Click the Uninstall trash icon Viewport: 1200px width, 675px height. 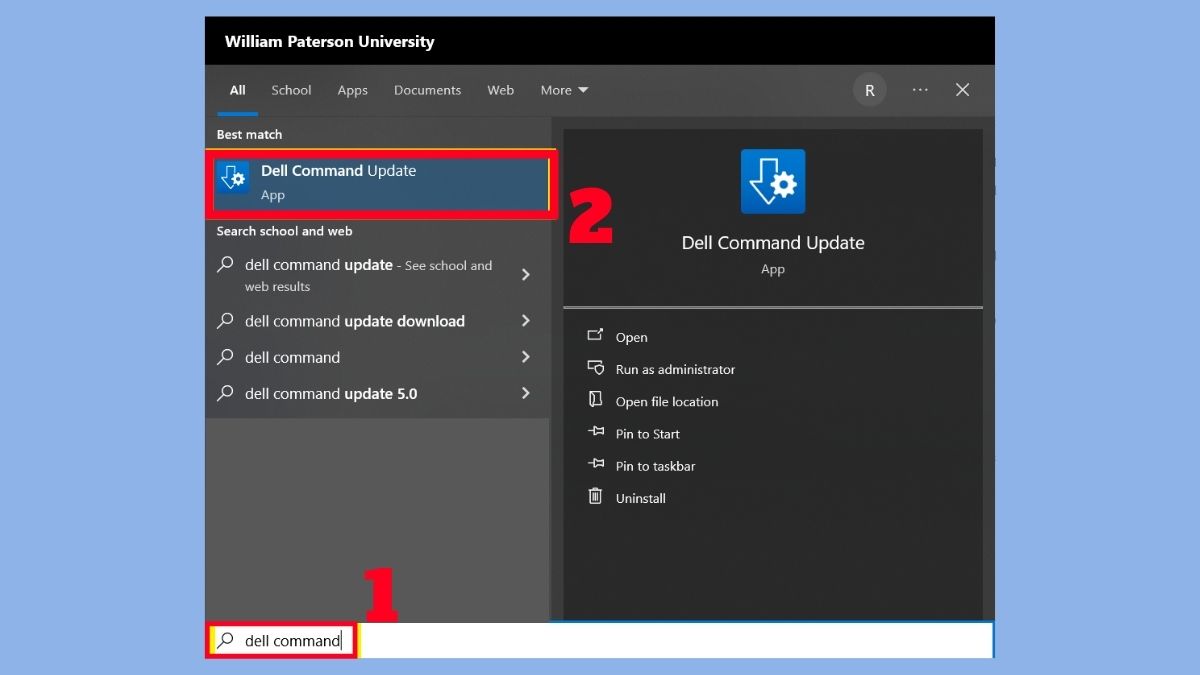point(595,496)
